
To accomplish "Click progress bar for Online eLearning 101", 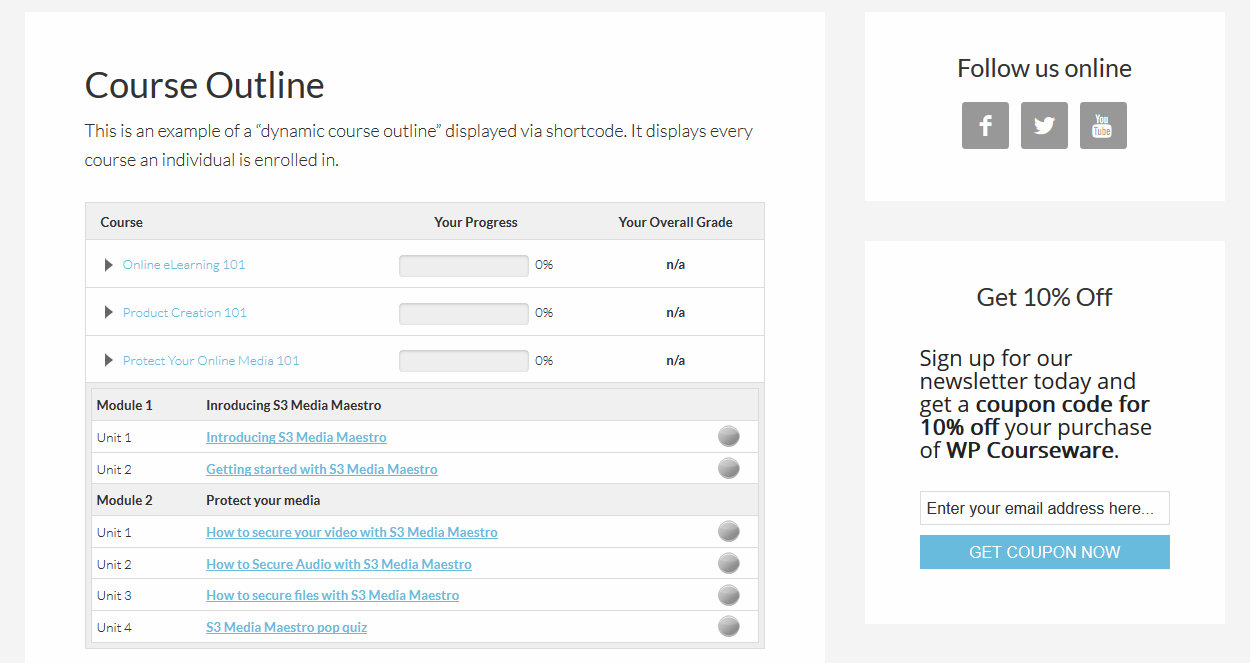I will 464,265.
